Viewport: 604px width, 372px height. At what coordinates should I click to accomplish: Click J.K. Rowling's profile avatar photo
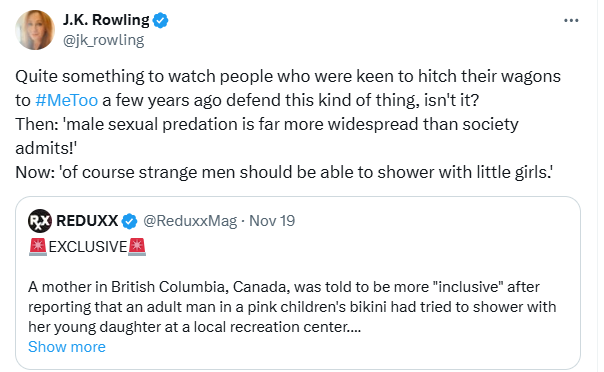pyautogui.click(x=35, y=30)
